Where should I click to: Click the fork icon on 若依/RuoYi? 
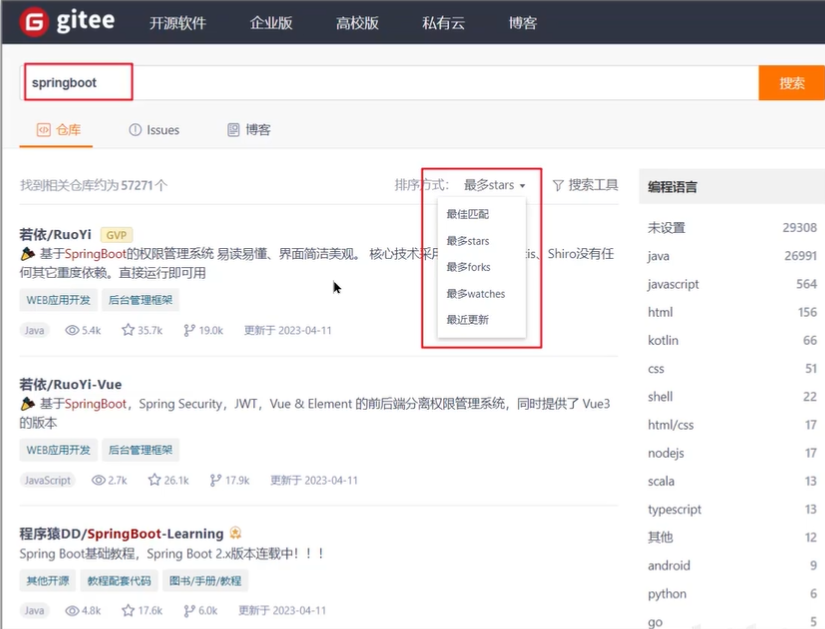(x=189, y=330)
